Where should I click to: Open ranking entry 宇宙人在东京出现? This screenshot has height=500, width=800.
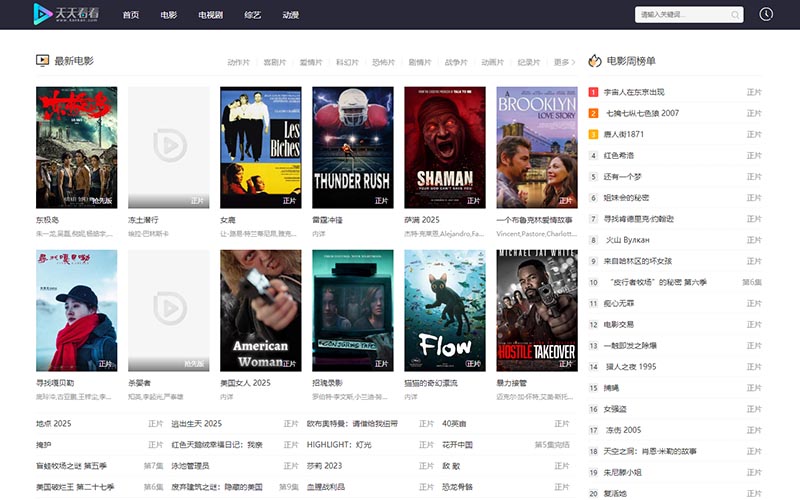pyautogui.click(x=634, y=92)
